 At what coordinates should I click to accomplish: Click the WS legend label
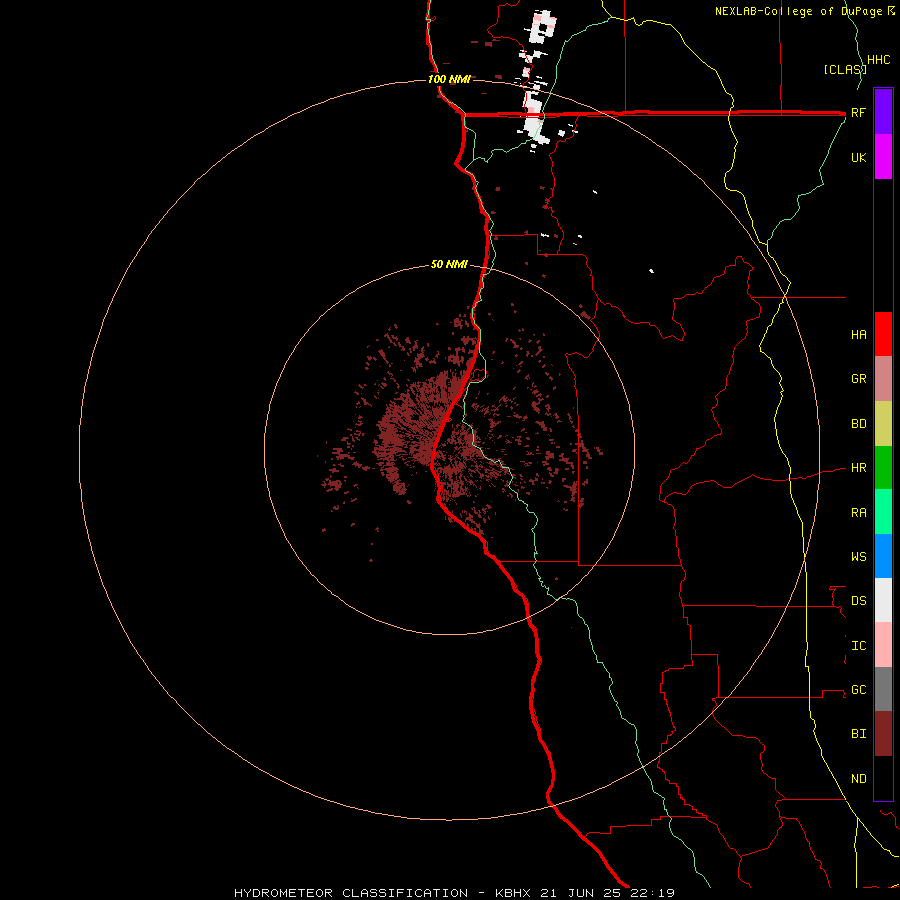click(x=859, y=557)
